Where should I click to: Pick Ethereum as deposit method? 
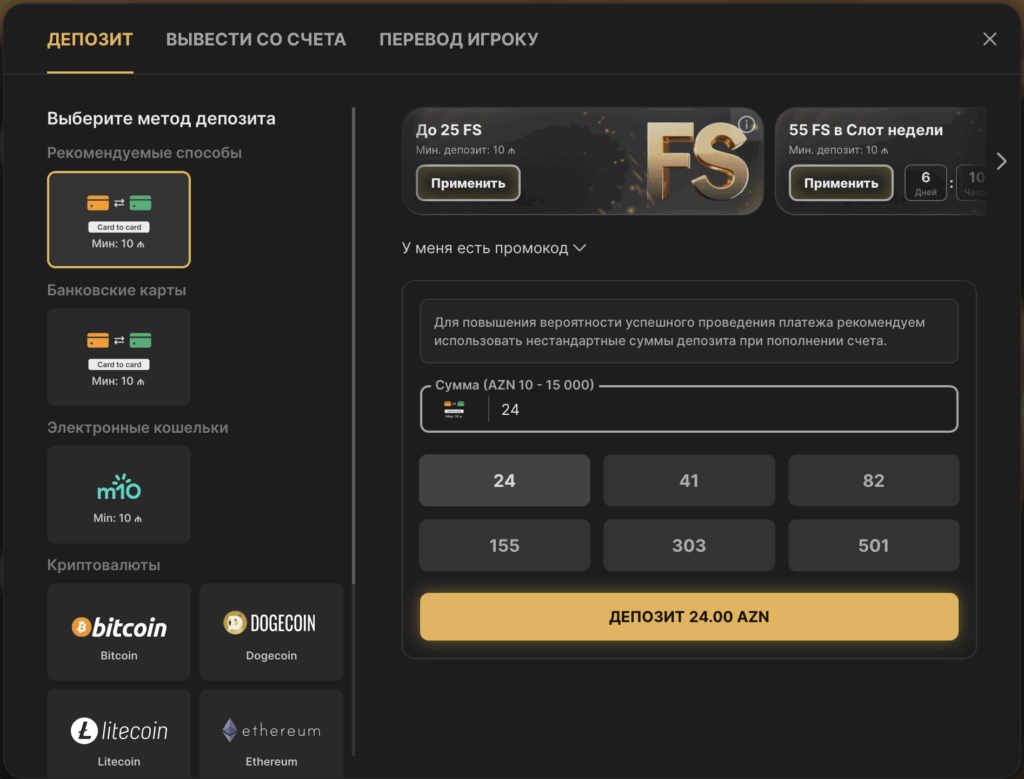coord(271,734)
